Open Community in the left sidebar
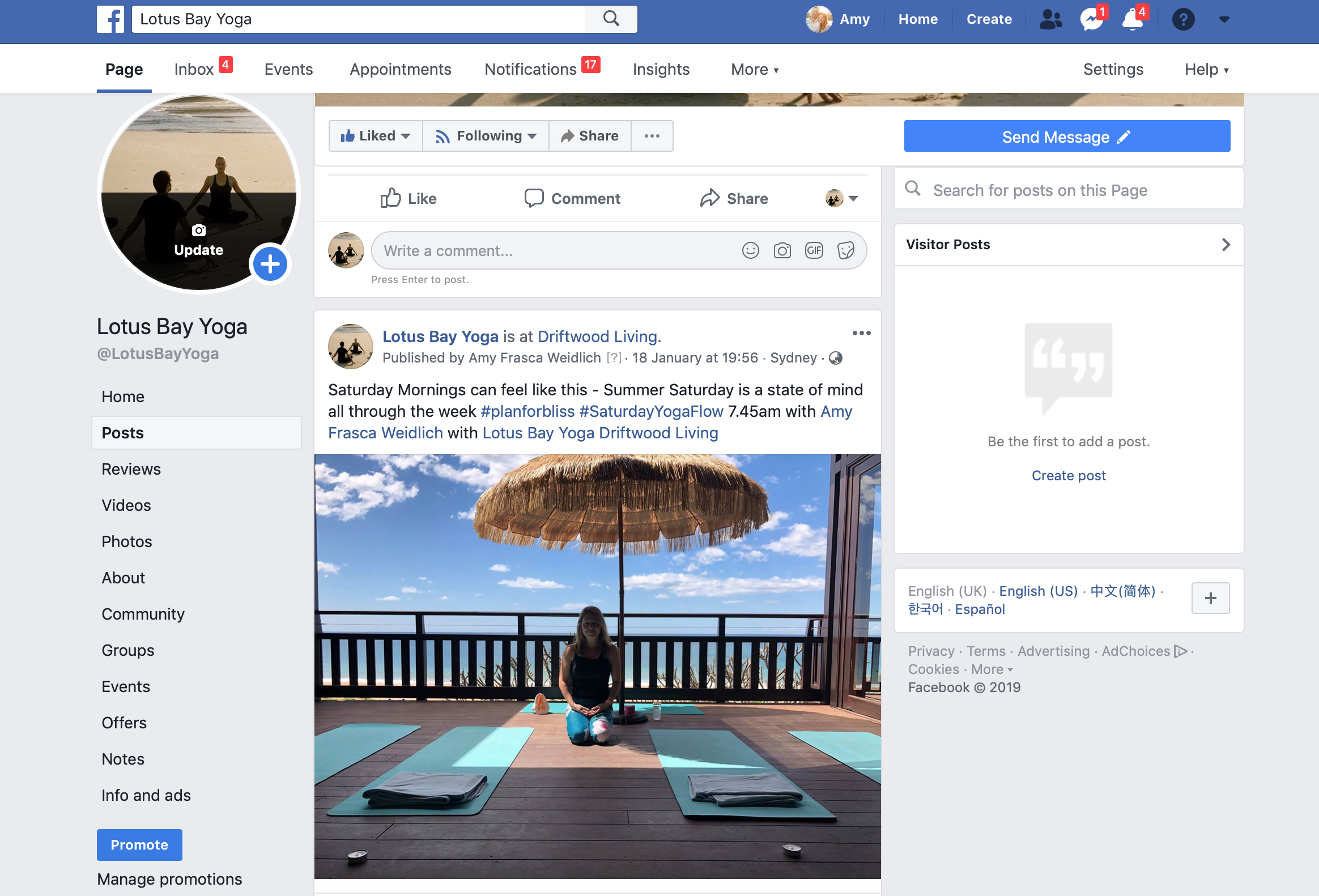1319x896 pixels. pos(143,614)
